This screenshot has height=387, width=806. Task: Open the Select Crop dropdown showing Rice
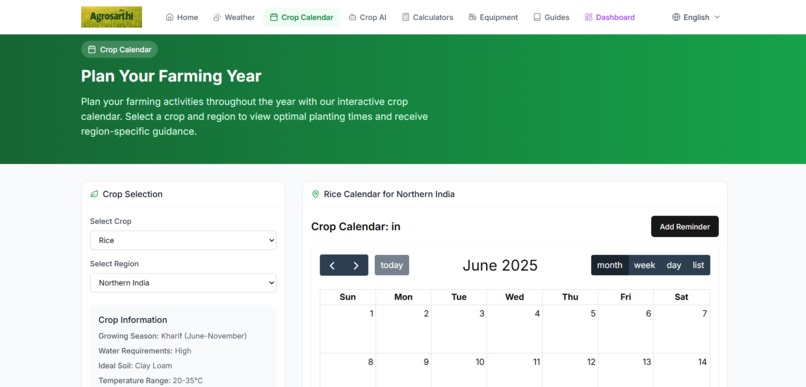pyautogui.click(x=183, y=240)
